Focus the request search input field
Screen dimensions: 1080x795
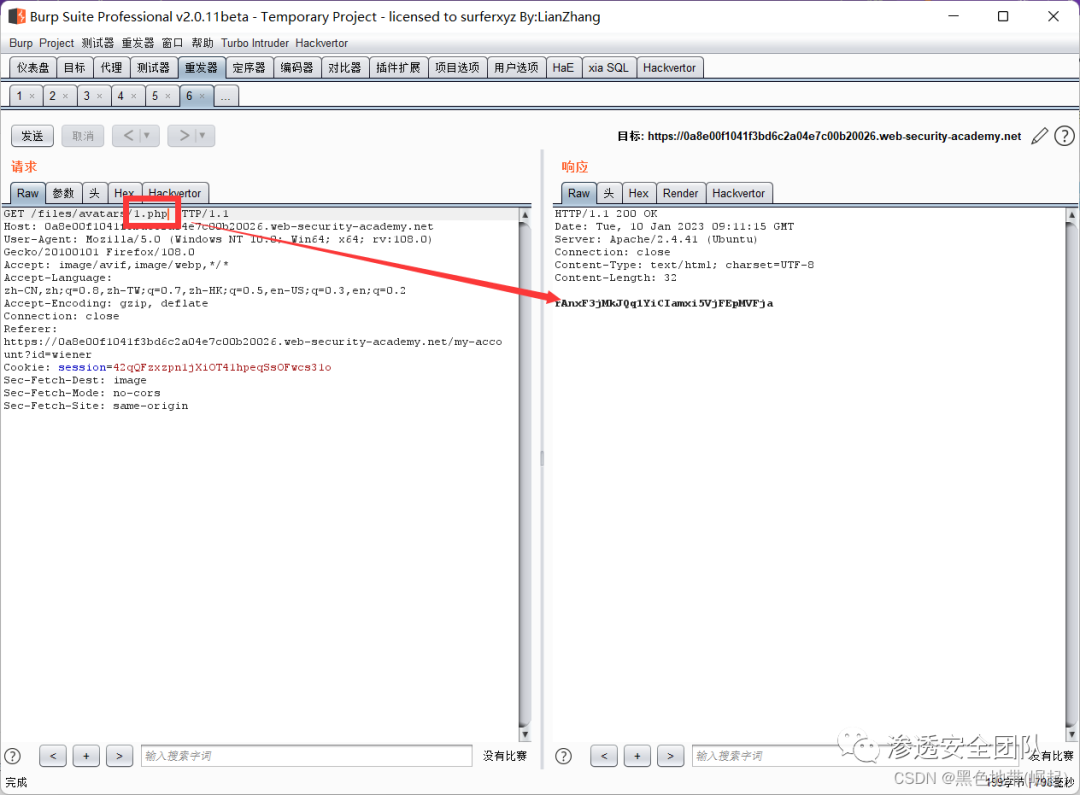point(307,756)
